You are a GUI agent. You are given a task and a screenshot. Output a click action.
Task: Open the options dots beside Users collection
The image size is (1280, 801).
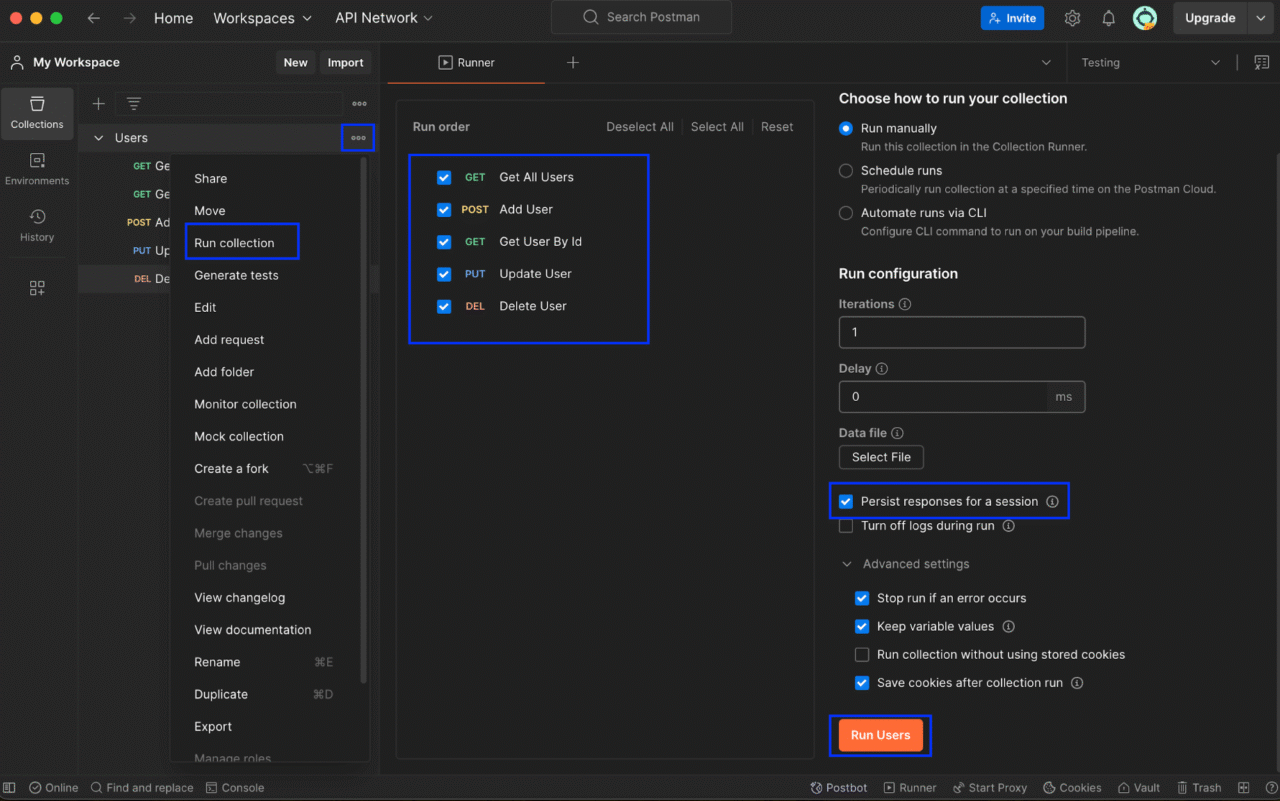coord(358,138)
